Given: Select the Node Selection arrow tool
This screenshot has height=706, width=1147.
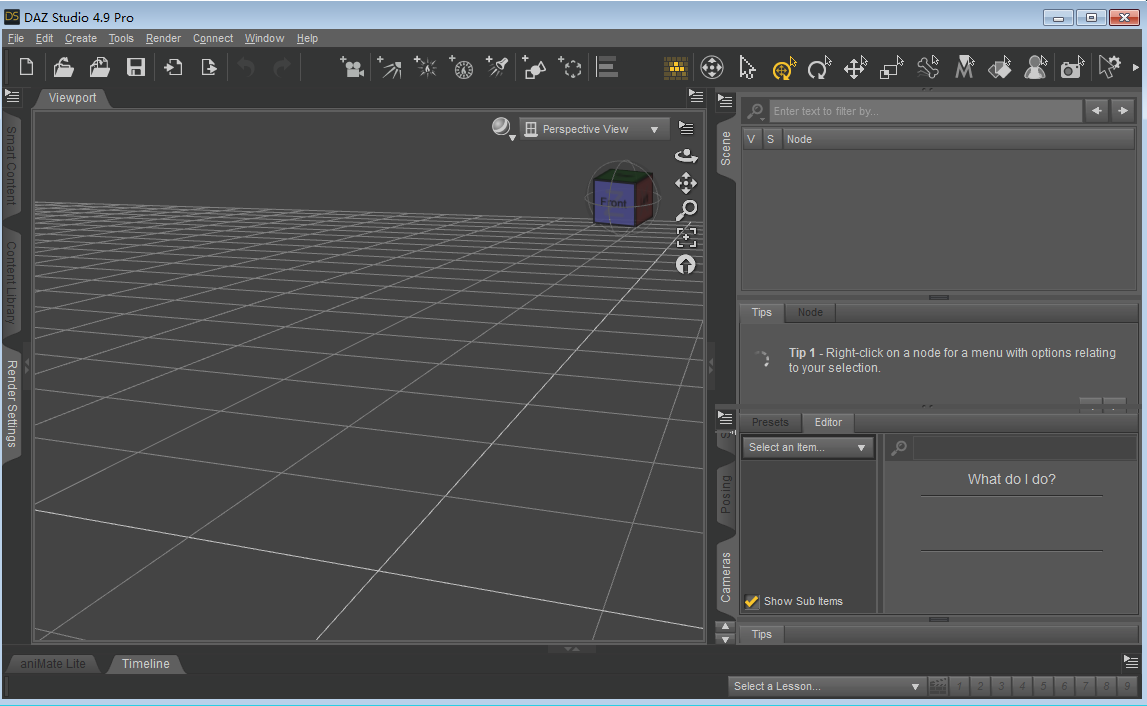Looking at the screenshot, I should (x=747, y=68).
